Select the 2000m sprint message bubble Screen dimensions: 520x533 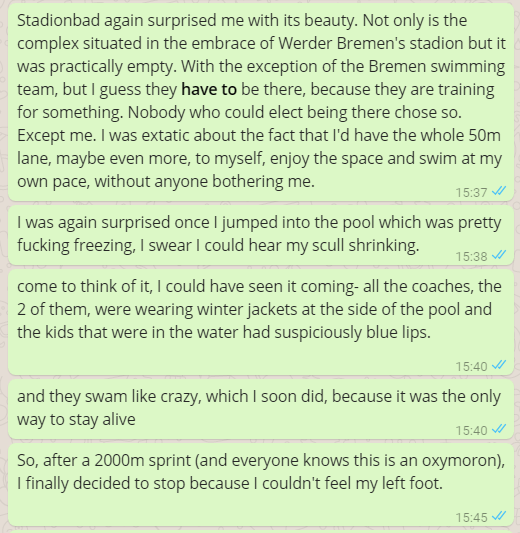coord(261,485)
